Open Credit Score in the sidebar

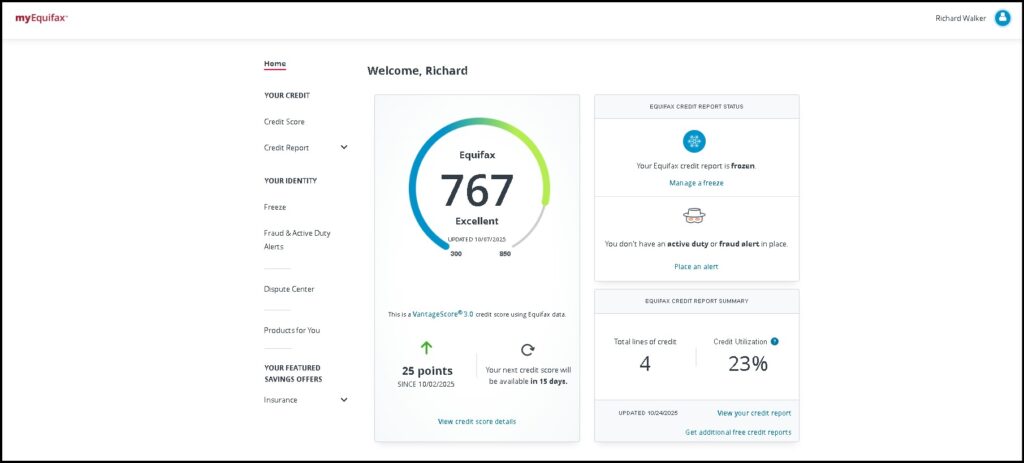tap(284, 122)
